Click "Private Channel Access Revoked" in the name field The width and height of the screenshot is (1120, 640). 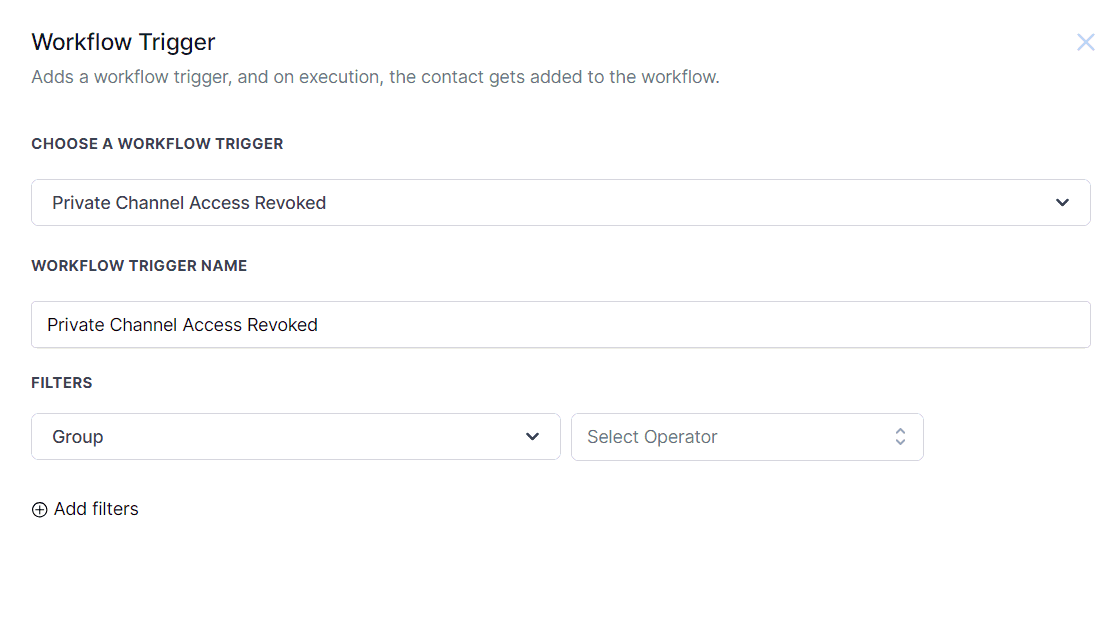tap(182, 325)
